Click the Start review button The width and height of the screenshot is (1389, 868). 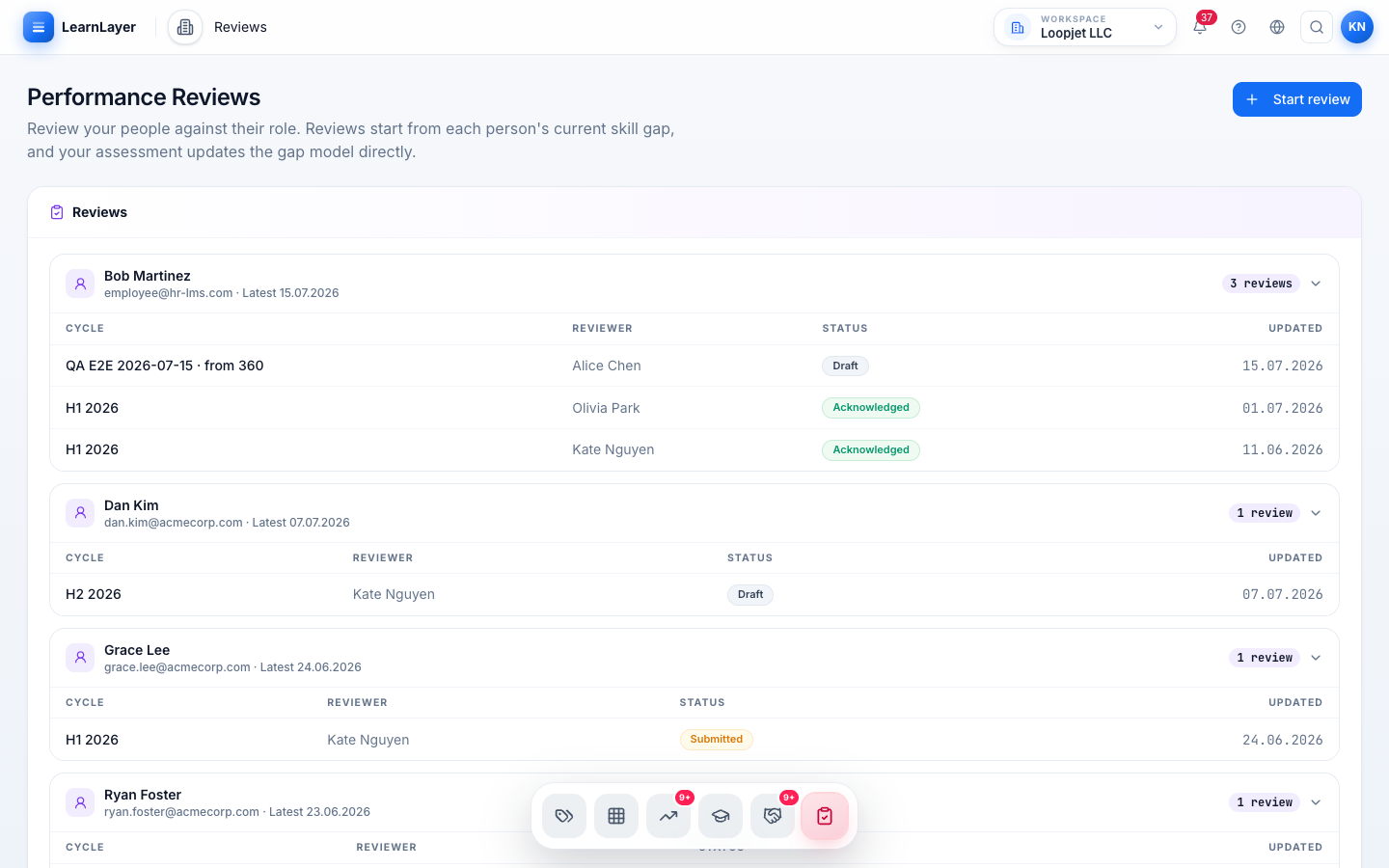[x=1297, y=99]
